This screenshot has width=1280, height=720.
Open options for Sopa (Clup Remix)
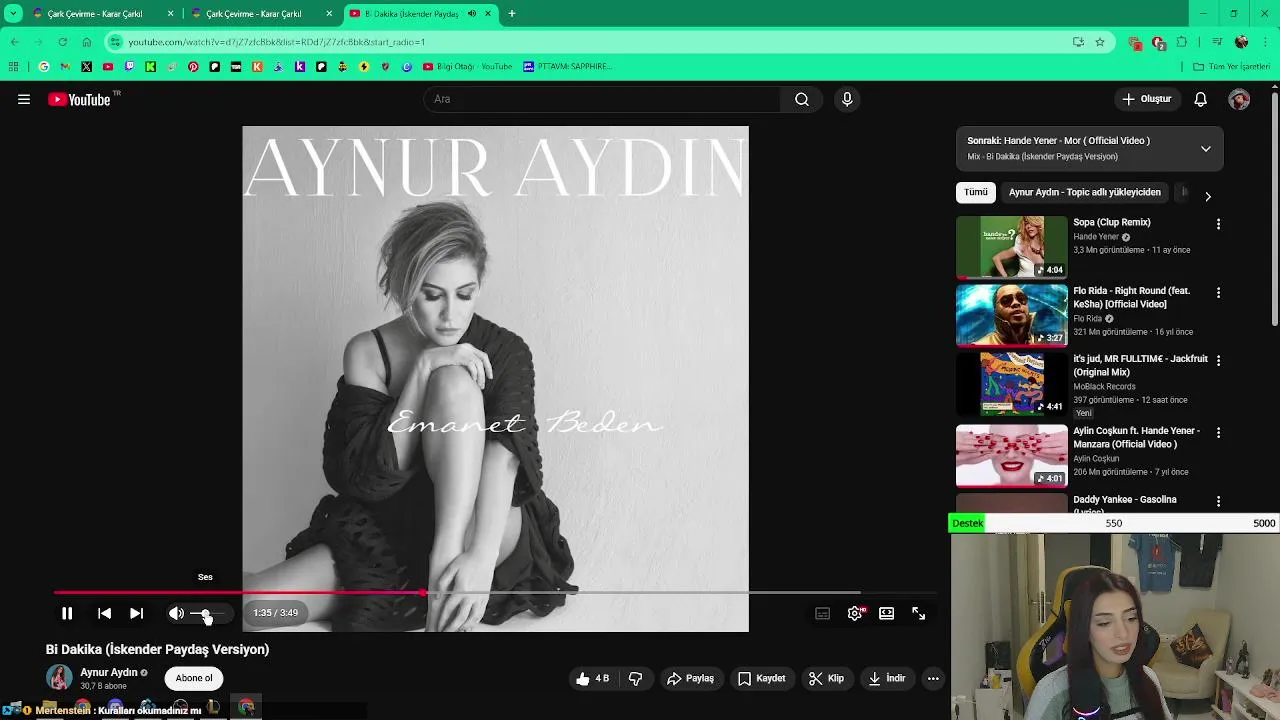(x=1218, y=224)
